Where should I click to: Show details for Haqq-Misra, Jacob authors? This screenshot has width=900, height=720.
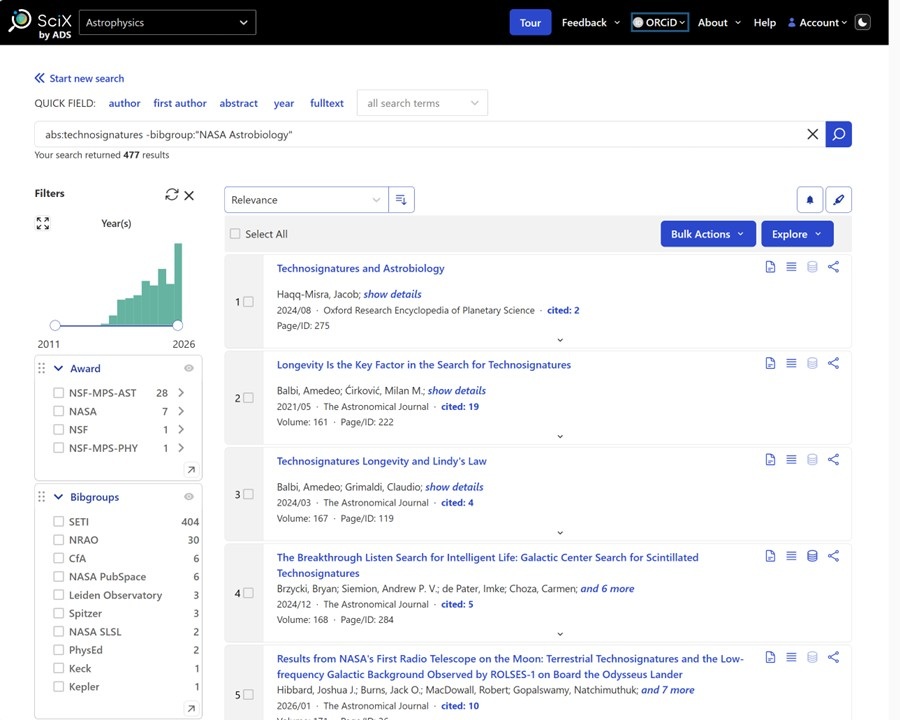[x=392, y=294]
